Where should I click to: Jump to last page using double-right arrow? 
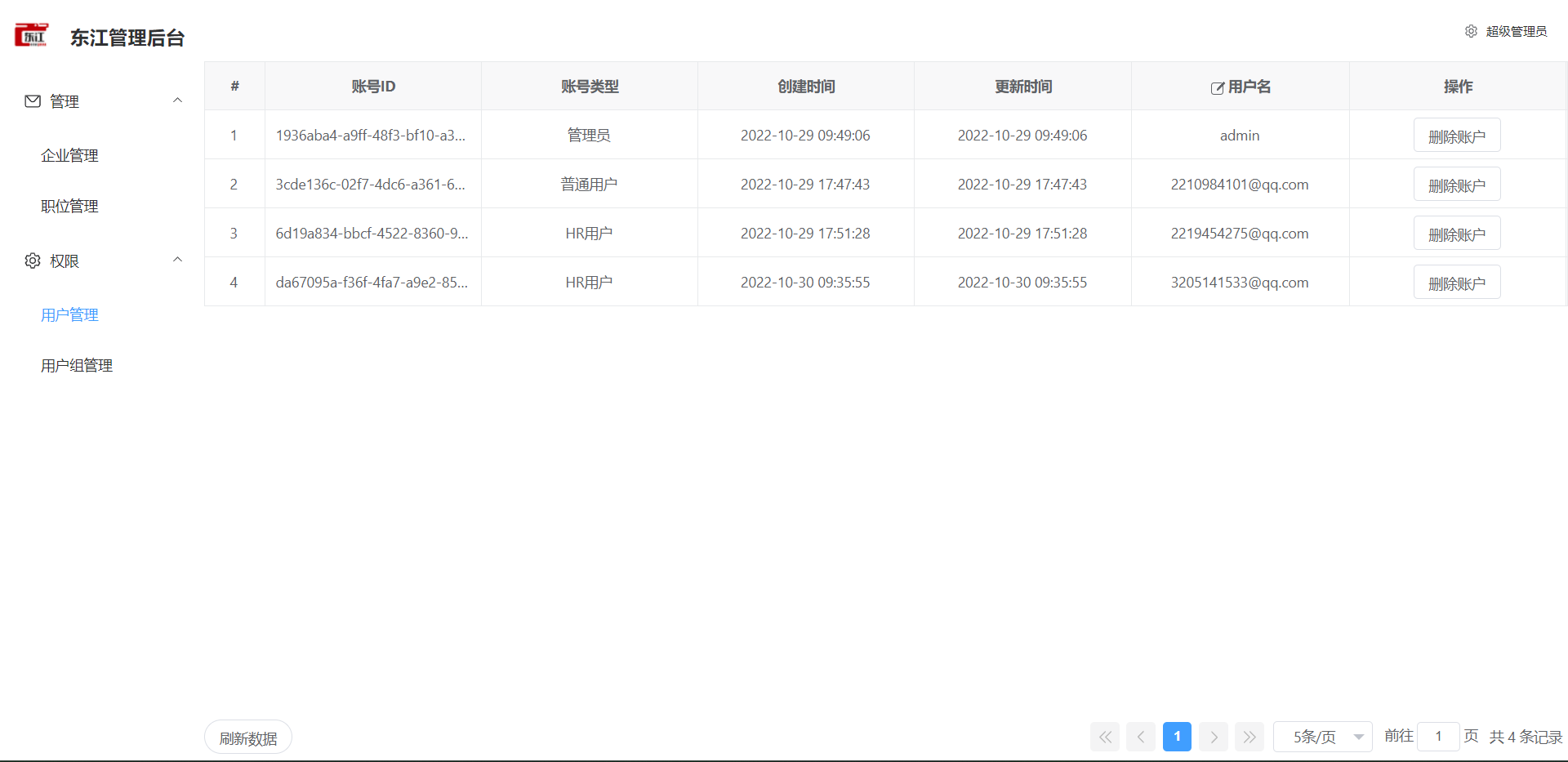tap(1249, 736)
